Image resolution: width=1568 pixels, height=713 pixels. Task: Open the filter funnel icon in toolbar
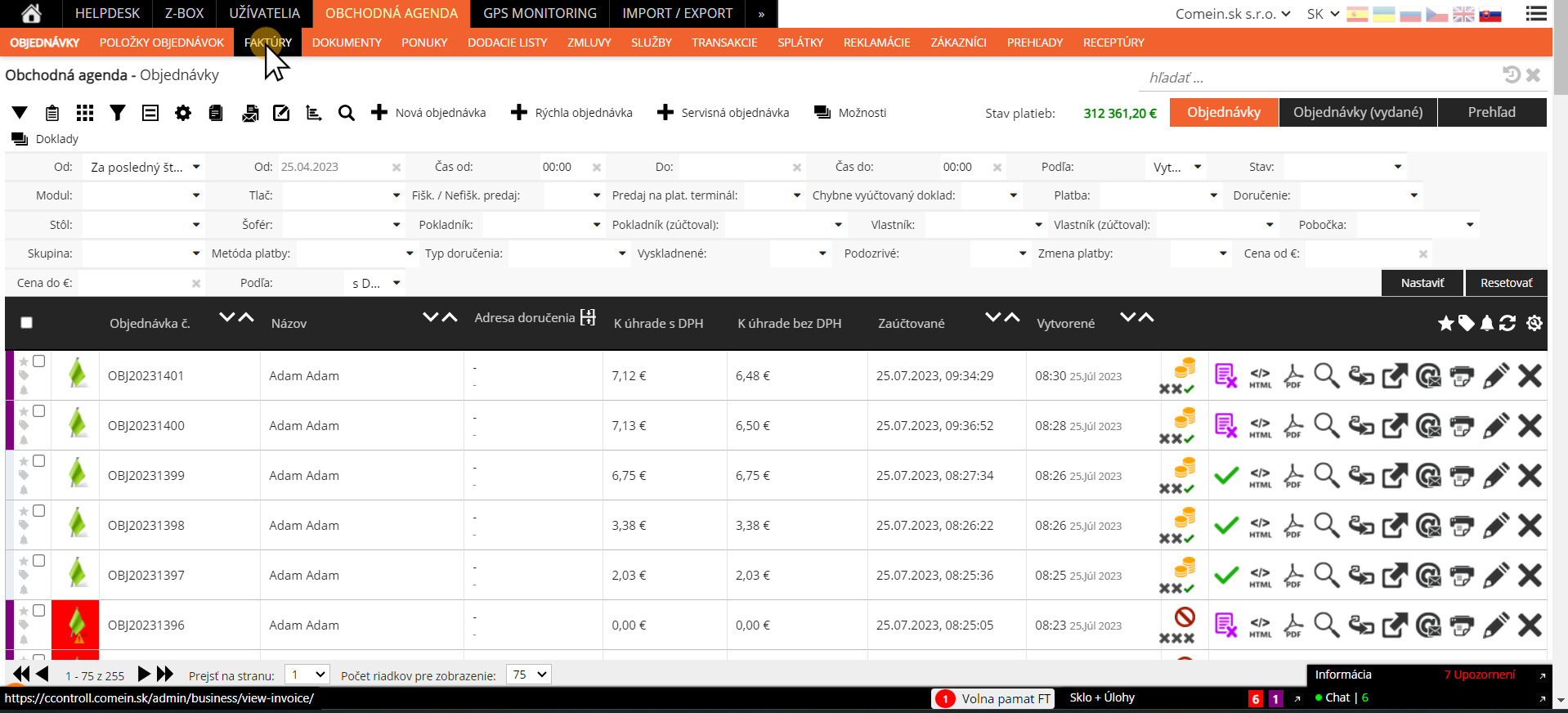click(118, 113)
